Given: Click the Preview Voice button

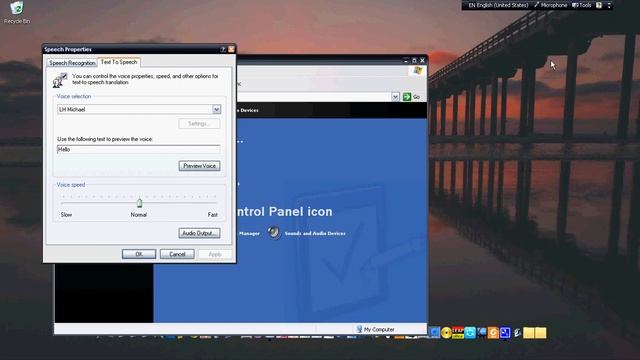Looking at the screenshot, I should click(199, 166).
